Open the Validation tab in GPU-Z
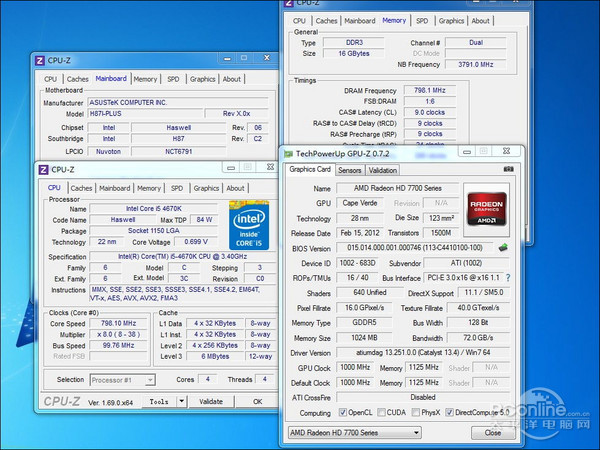 click(x=383, y=170)
